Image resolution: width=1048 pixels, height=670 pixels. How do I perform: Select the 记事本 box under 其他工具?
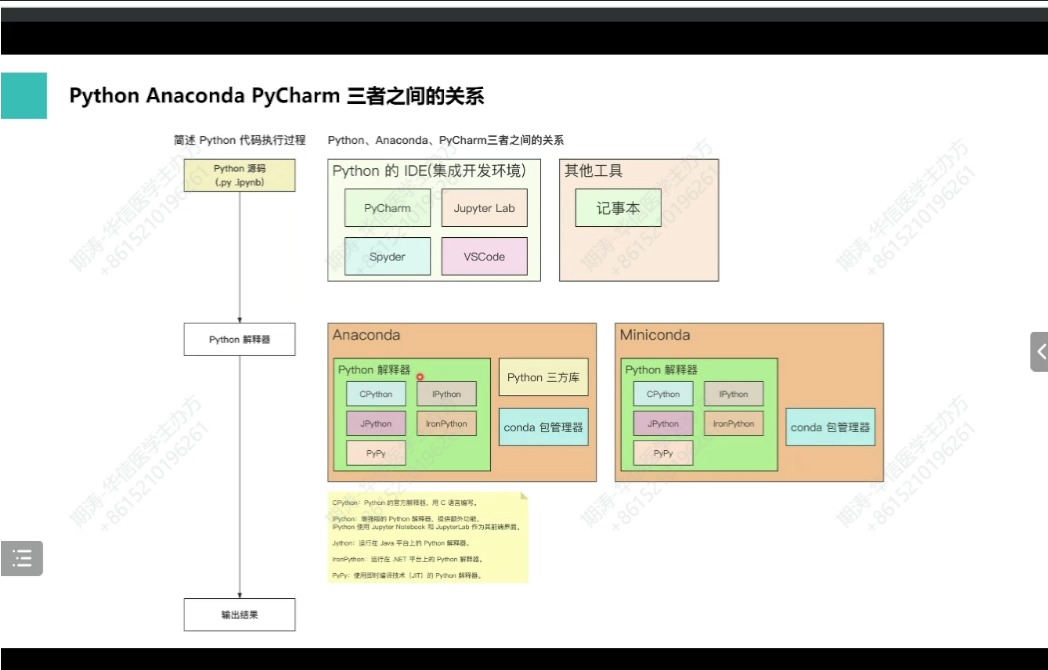pyautogui.click(x=619, y=208)
